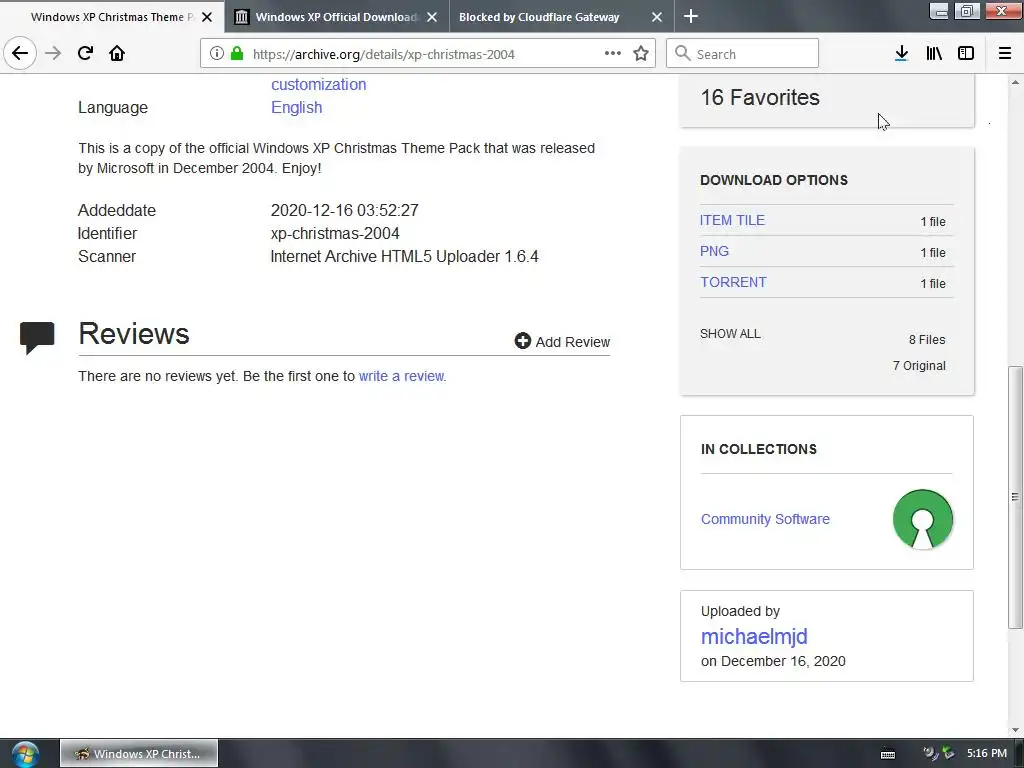Viewport: 1024px width, 768px height.
Task: Click the 8 Files count text
Action: click(x=927, y=340)
